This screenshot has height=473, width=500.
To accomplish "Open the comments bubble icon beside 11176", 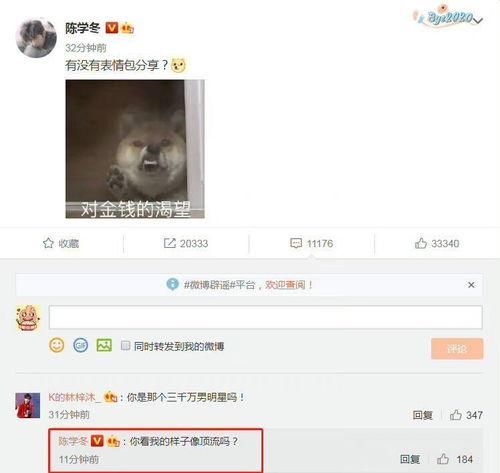I will 296,243.
